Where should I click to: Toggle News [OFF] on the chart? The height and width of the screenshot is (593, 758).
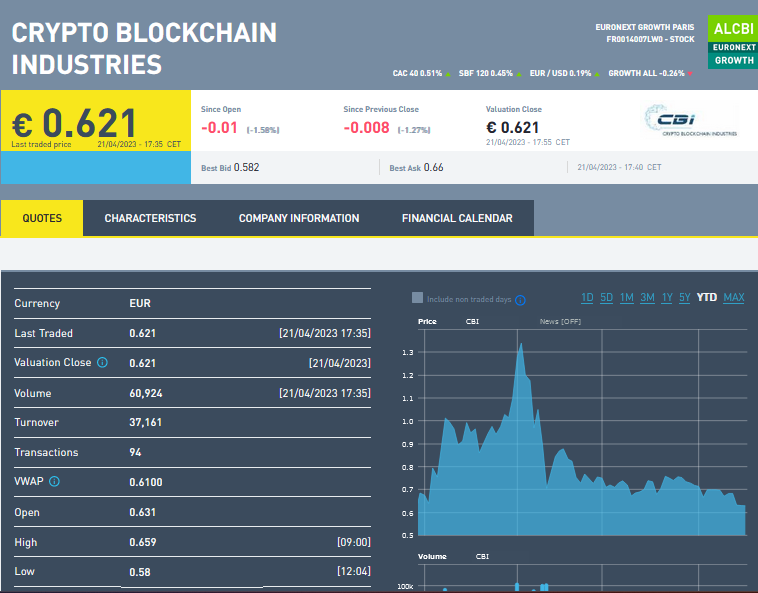pyautogui.click(x=560, y=322)
